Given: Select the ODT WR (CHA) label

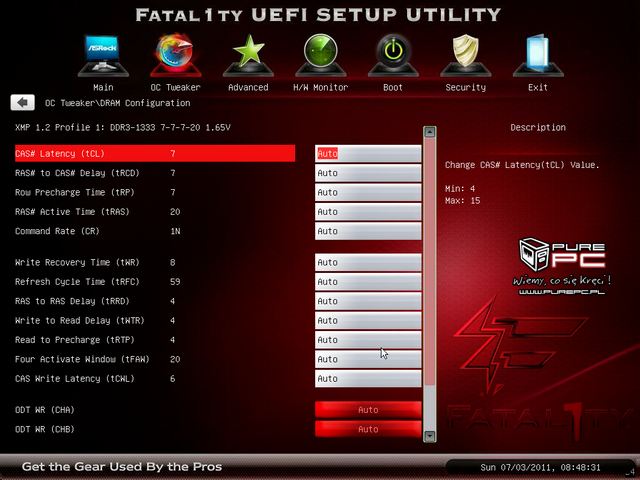Looking at the screenshot, I should pos(45,410).
